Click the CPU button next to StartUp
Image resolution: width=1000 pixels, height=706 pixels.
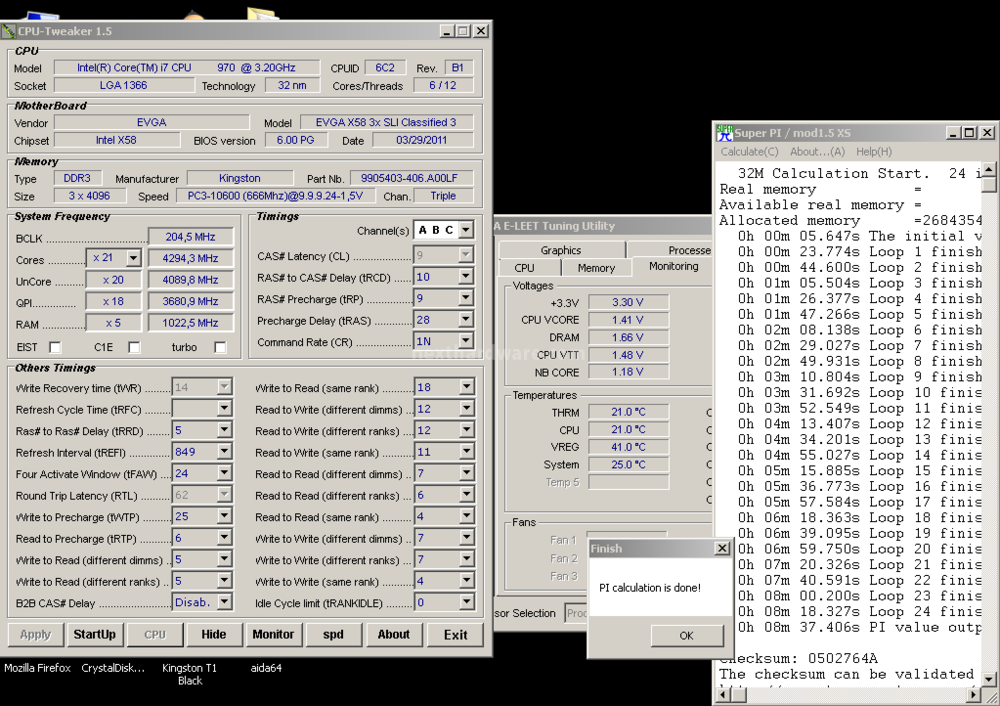pos(154,635)
